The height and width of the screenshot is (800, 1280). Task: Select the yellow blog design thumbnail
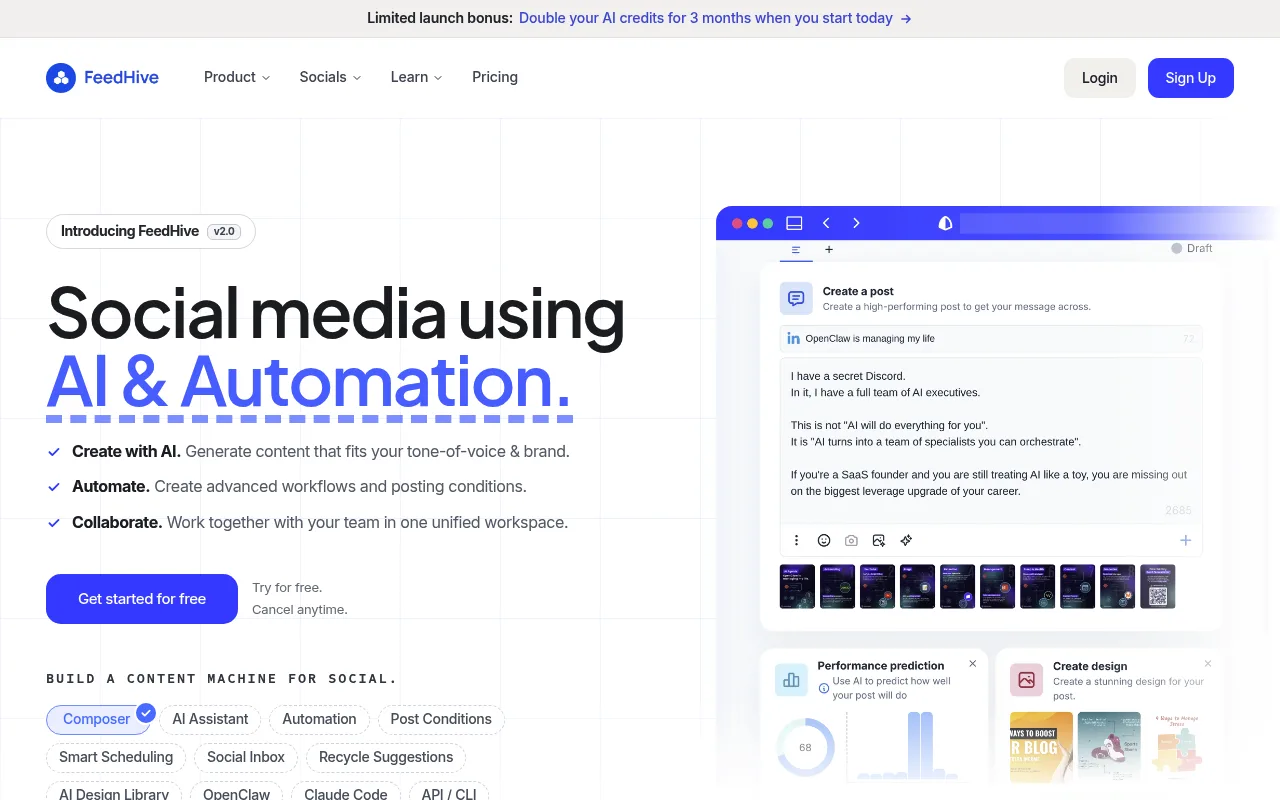1041,747
